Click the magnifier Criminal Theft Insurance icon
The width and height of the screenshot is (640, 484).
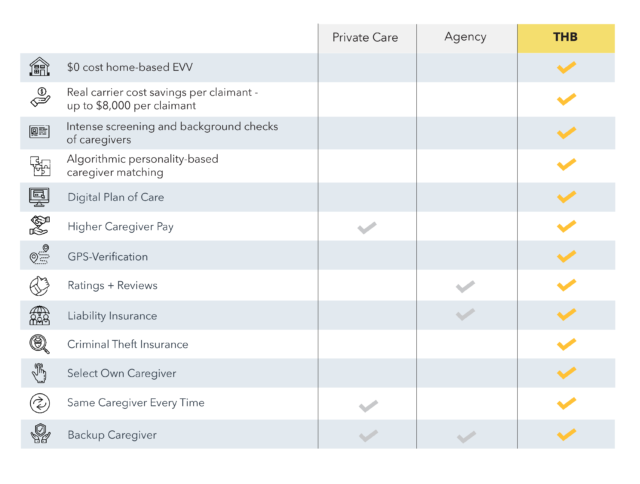click(40, 344)
